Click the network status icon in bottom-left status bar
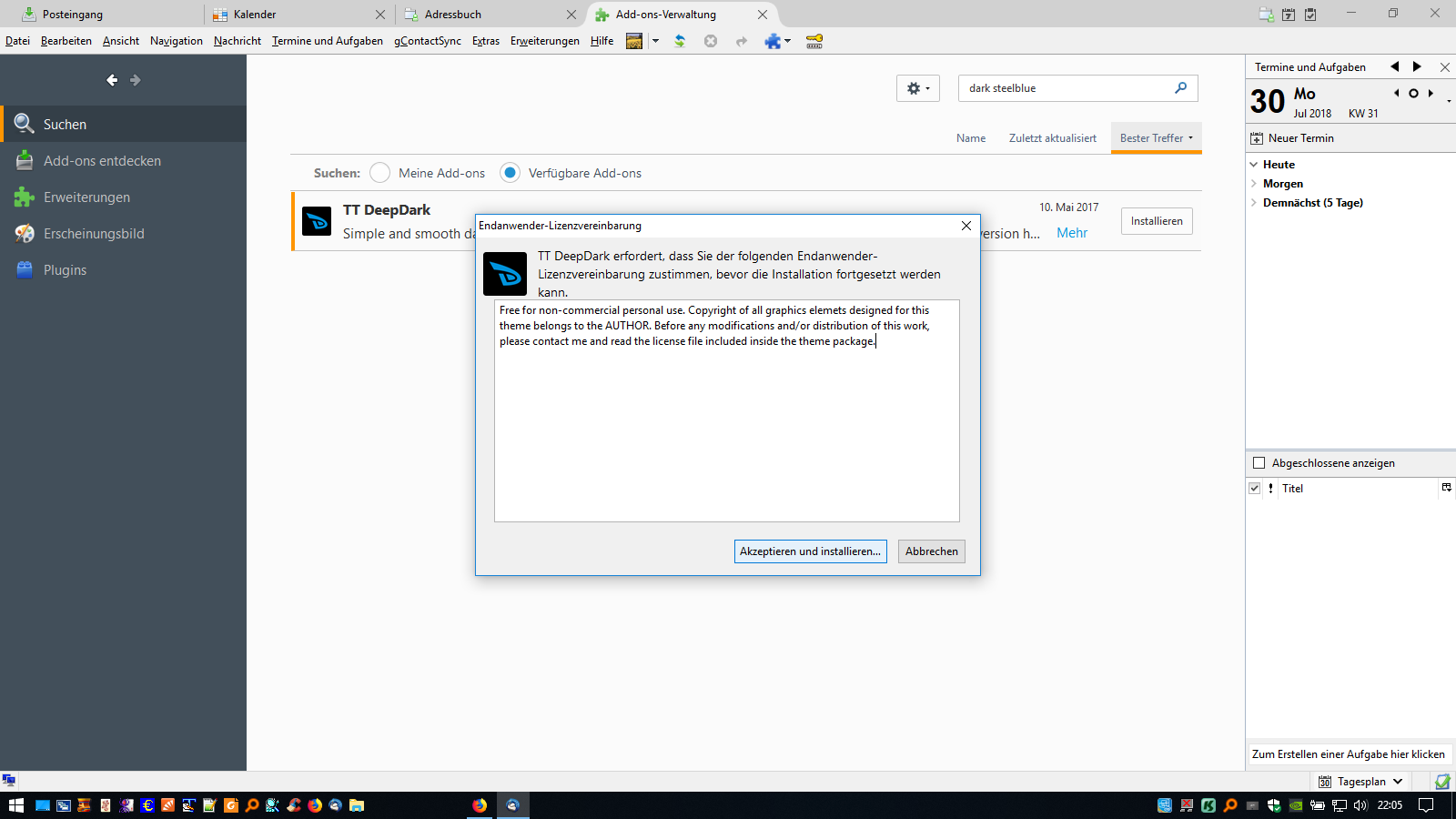Screen dimensions: 1456x819 point(9,781)
